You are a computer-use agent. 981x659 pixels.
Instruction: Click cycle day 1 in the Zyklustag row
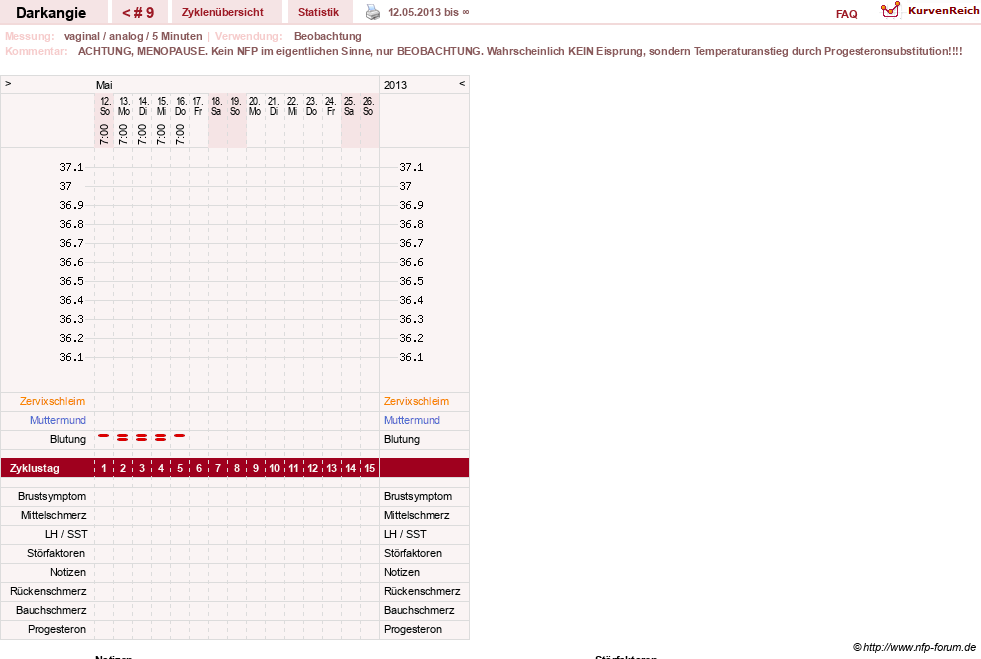click(104, 468)
